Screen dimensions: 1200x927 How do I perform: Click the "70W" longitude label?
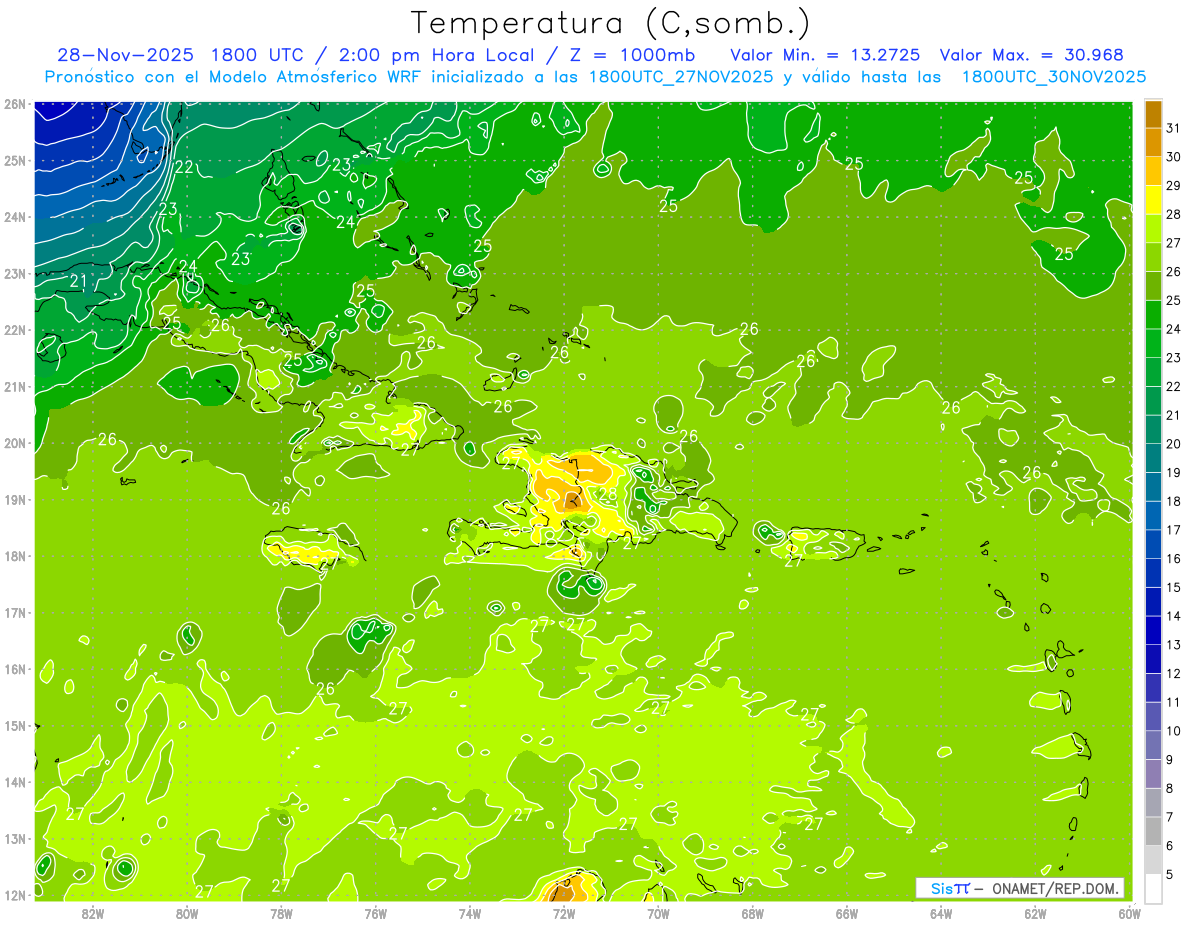(658, 912)
